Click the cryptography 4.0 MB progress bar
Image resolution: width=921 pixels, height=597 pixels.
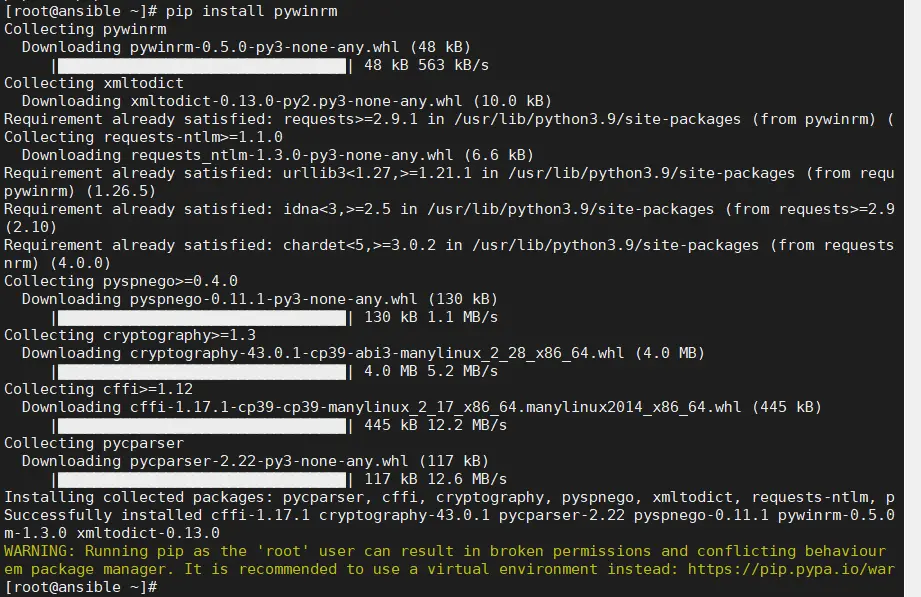tap(201, 371)
